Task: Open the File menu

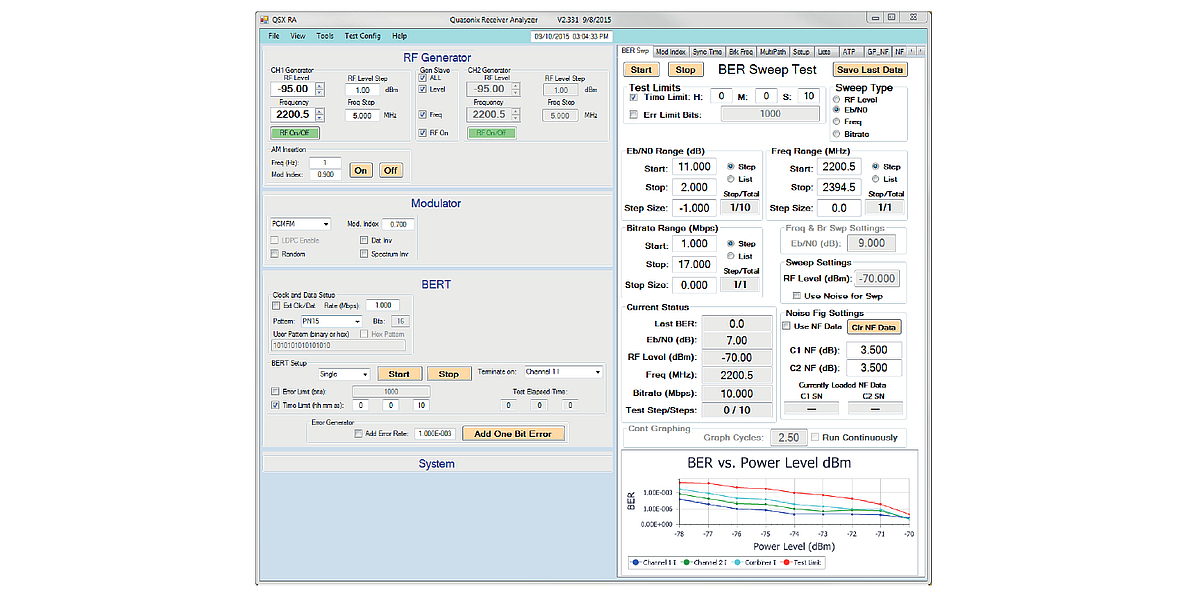Action: click(x=274, y=36)
